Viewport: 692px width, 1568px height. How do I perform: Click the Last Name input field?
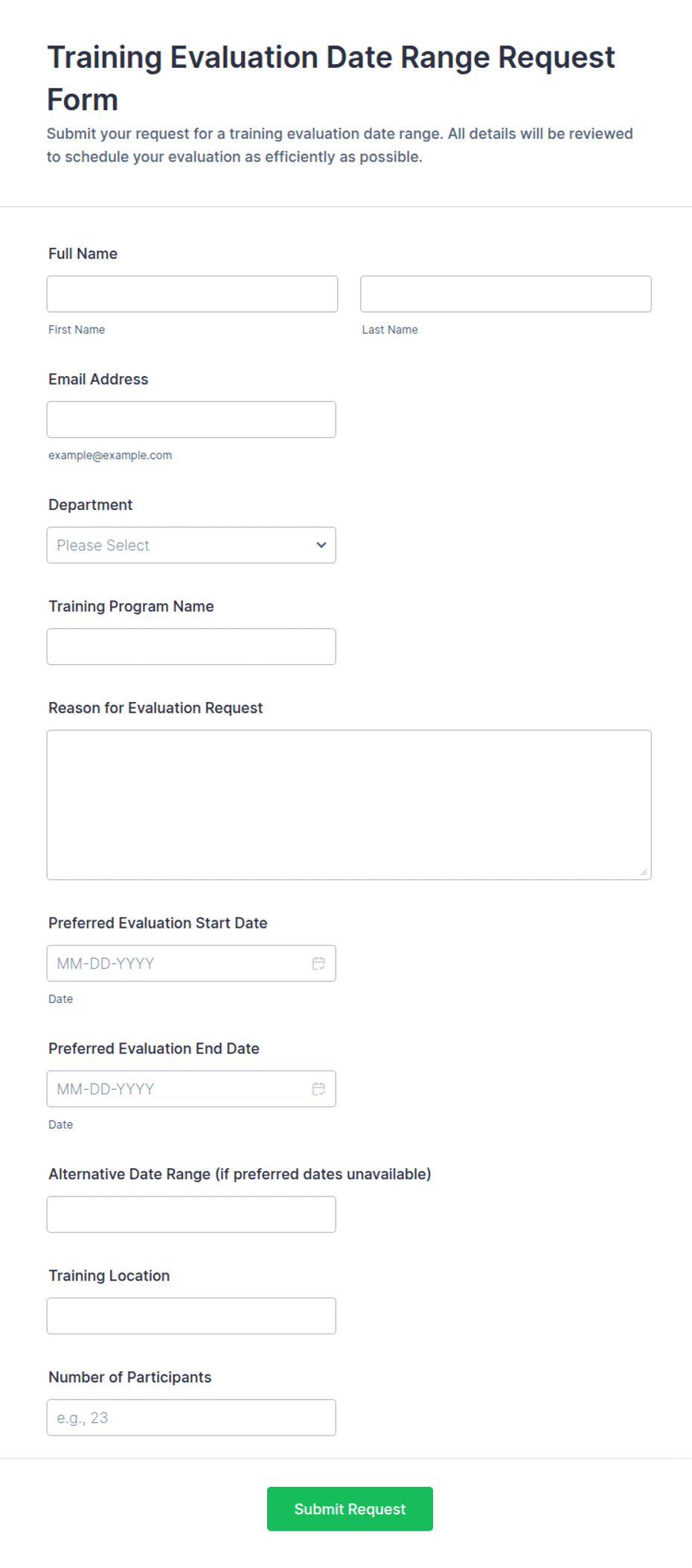click(x=506, y=294)
